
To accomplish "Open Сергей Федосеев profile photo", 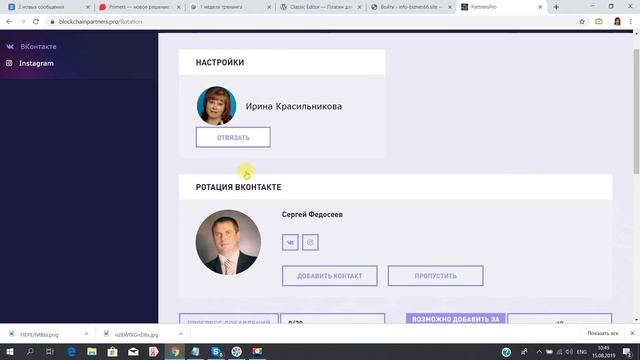I will (228, 242).
